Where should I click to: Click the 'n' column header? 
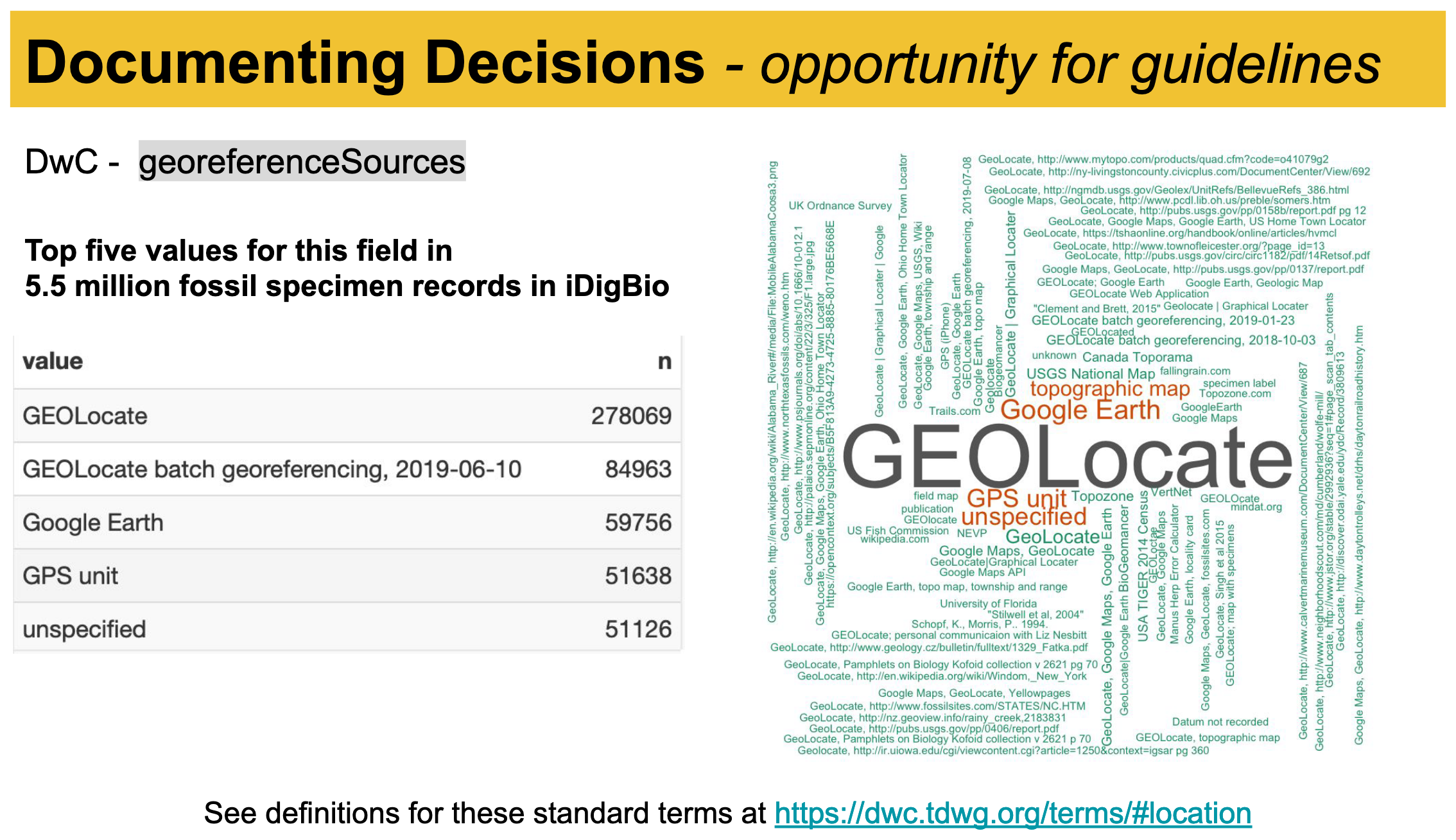click(x=664, y=362)
